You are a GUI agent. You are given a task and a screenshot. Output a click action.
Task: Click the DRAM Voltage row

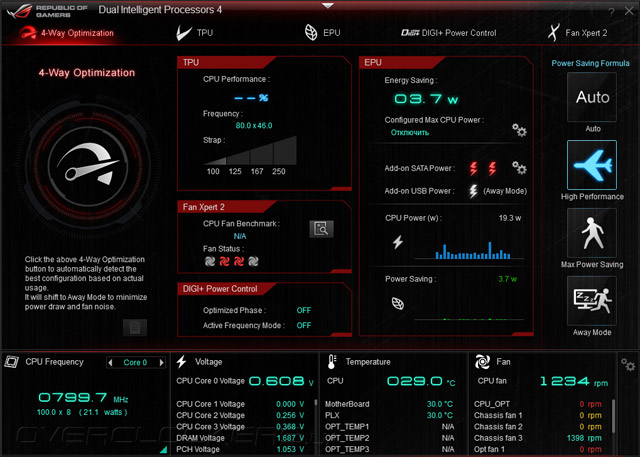[x=241, y=438]
